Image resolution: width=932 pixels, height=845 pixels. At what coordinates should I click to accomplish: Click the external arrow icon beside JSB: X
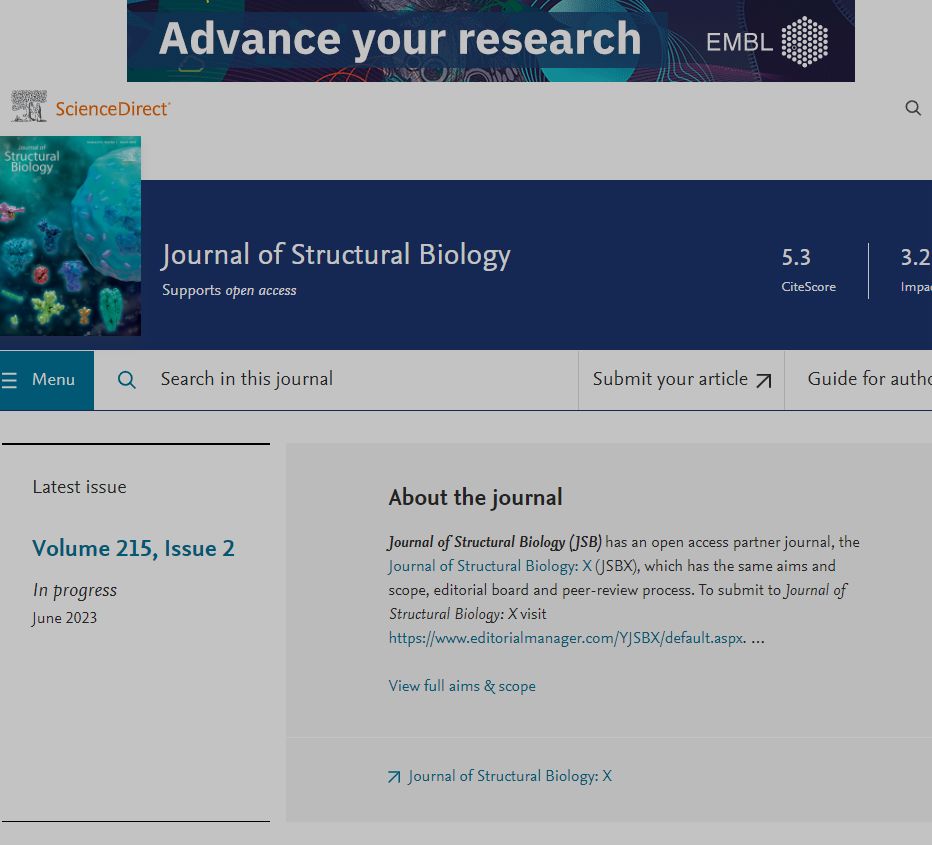394,777
